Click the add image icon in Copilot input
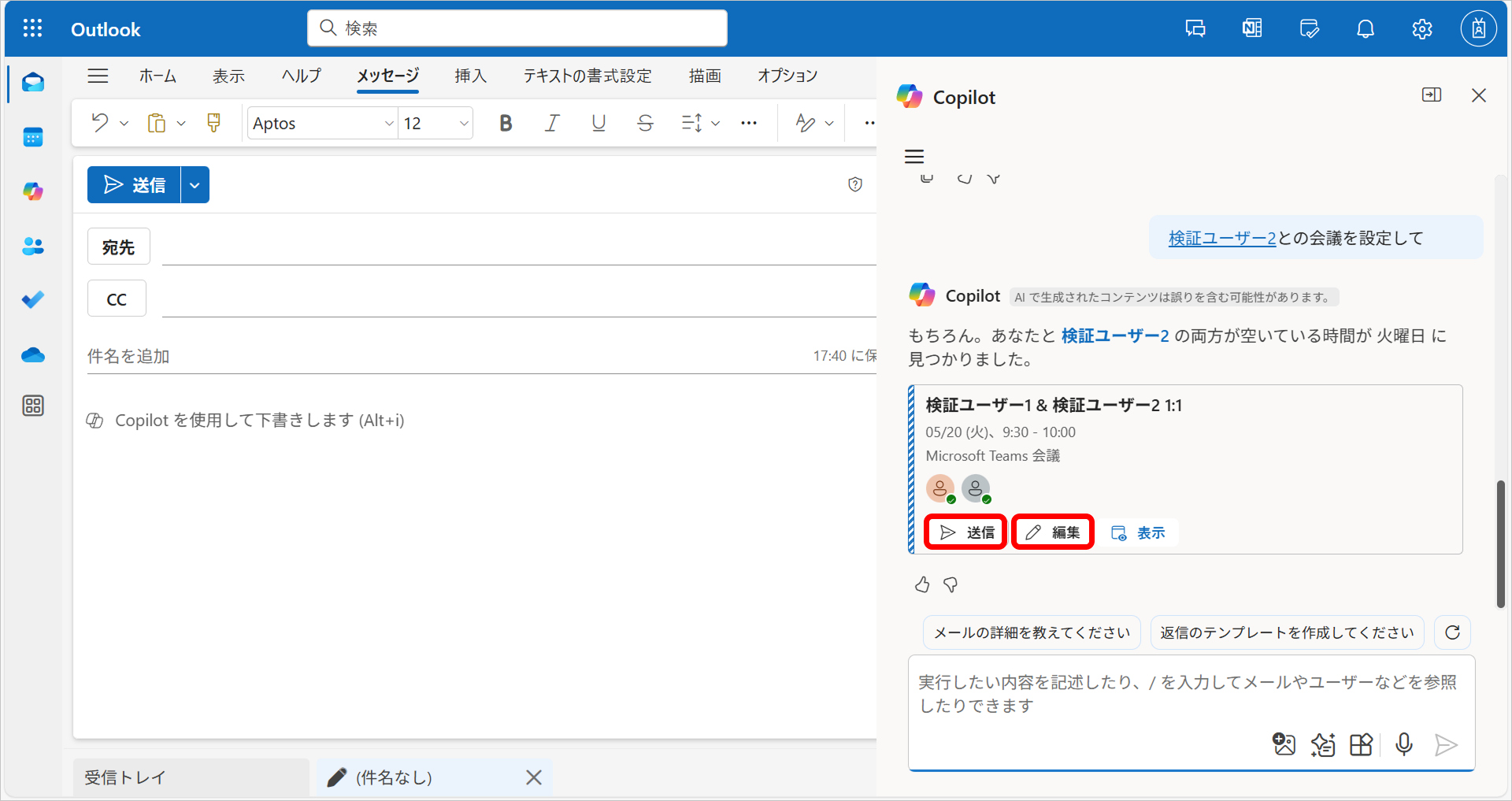The image size is (1512, 801). coord(1284,744)
